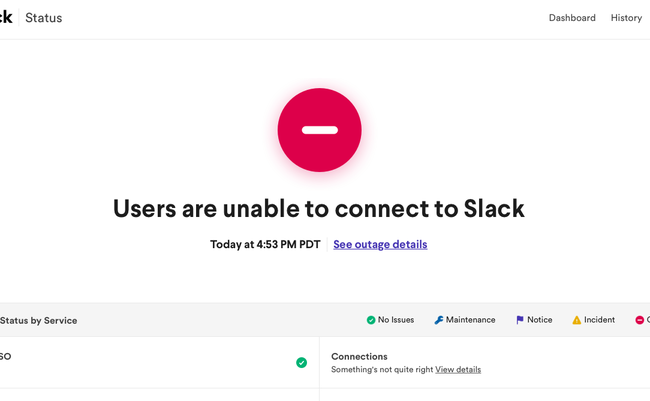The height and width of the screenshot is (401, 650).
Task: Click the No Issues legend label
Action: click(396, 320)
